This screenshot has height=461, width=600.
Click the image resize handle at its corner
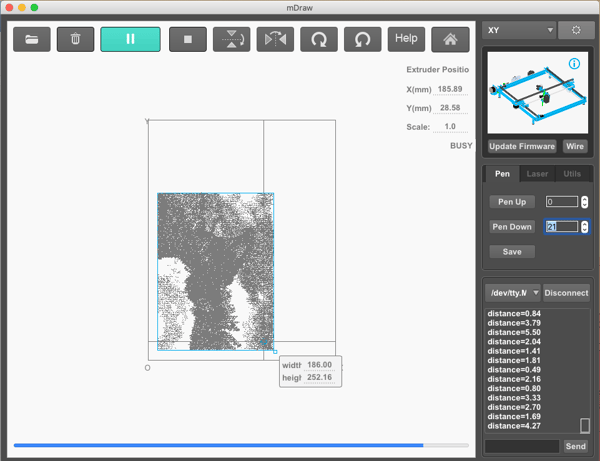pyautogui.click(x=275, y=352)
